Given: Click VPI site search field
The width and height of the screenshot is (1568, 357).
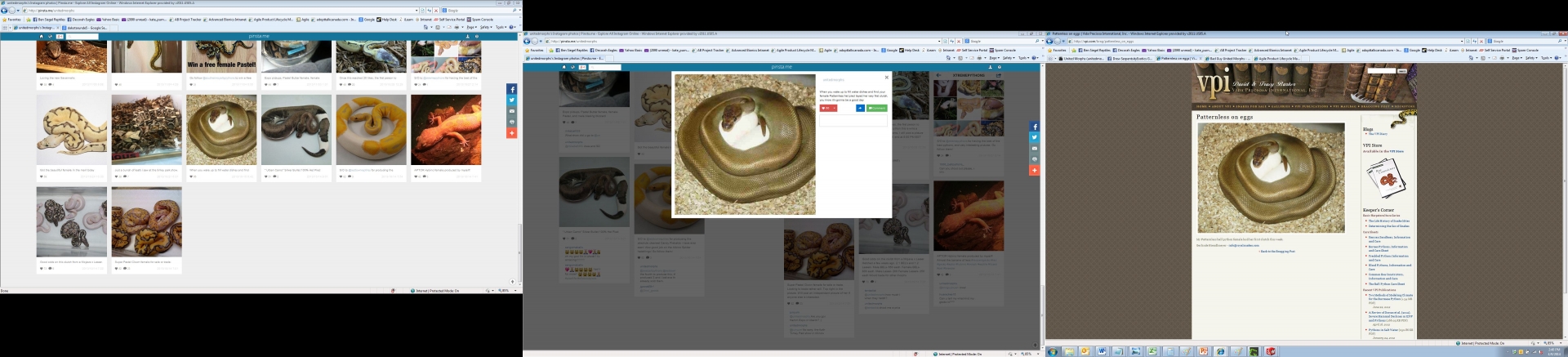Looking at the screenshot, I should click(1382, 70).
